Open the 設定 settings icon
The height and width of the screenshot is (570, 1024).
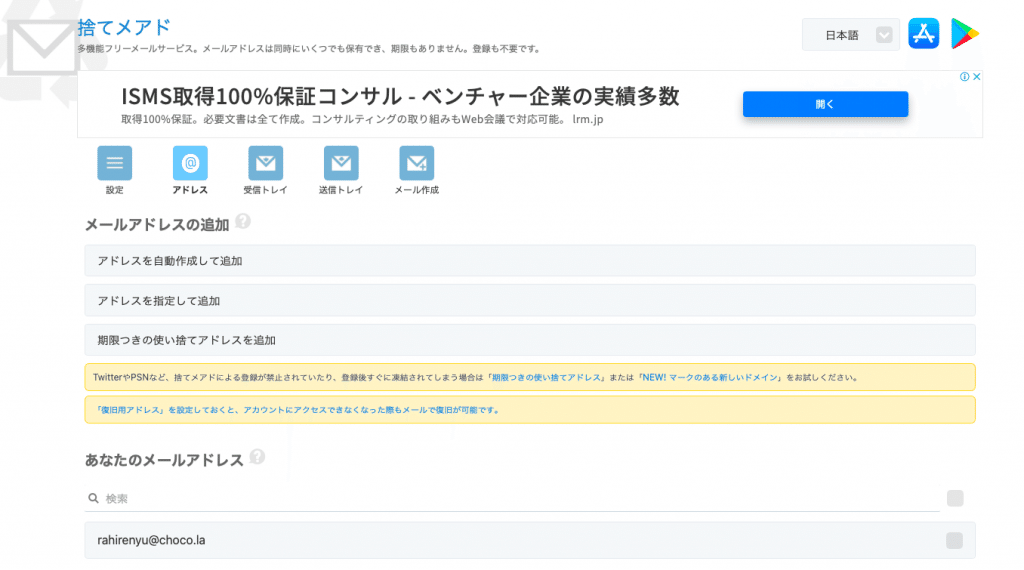point(114,163)
